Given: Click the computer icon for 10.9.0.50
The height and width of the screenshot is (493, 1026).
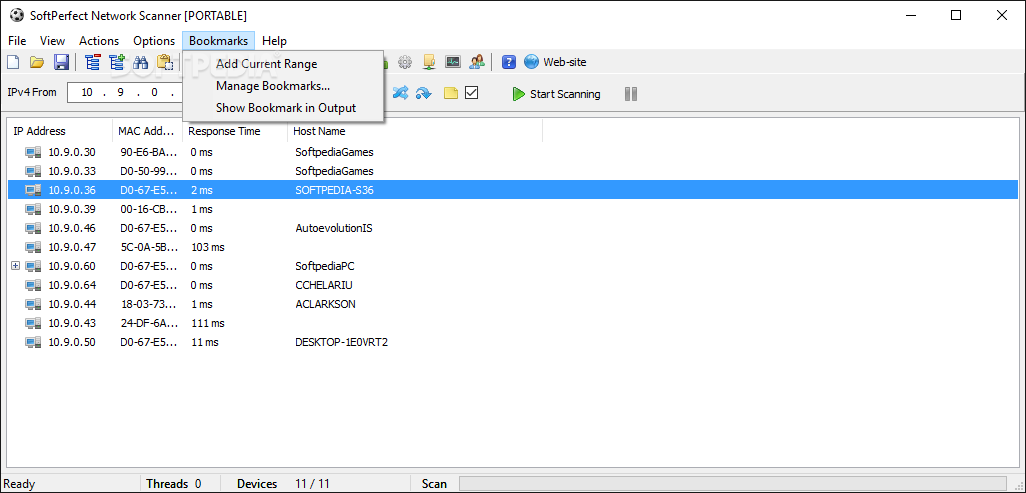Looking at the screenshot, I should tap(33, 342).
